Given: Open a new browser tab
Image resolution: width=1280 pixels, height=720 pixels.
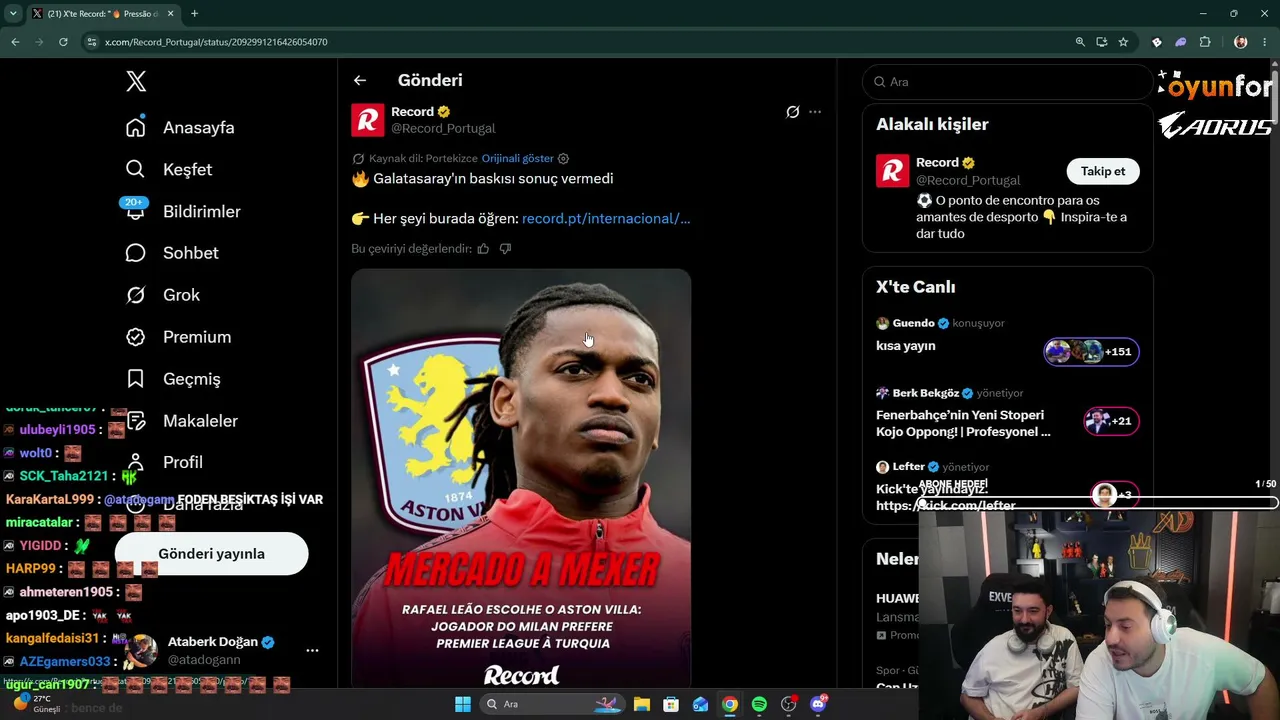Looking at the screenshot, I should pos(194,14).
